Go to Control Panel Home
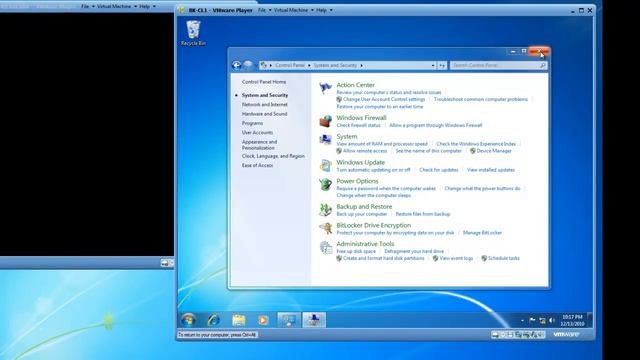 coord(264,82)
